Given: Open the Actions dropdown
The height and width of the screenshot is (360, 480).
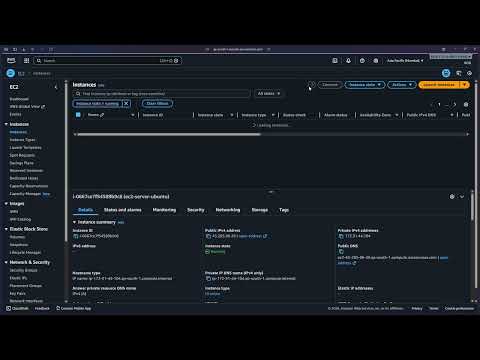Looking at the screenshot, I should tap(402, 85).
